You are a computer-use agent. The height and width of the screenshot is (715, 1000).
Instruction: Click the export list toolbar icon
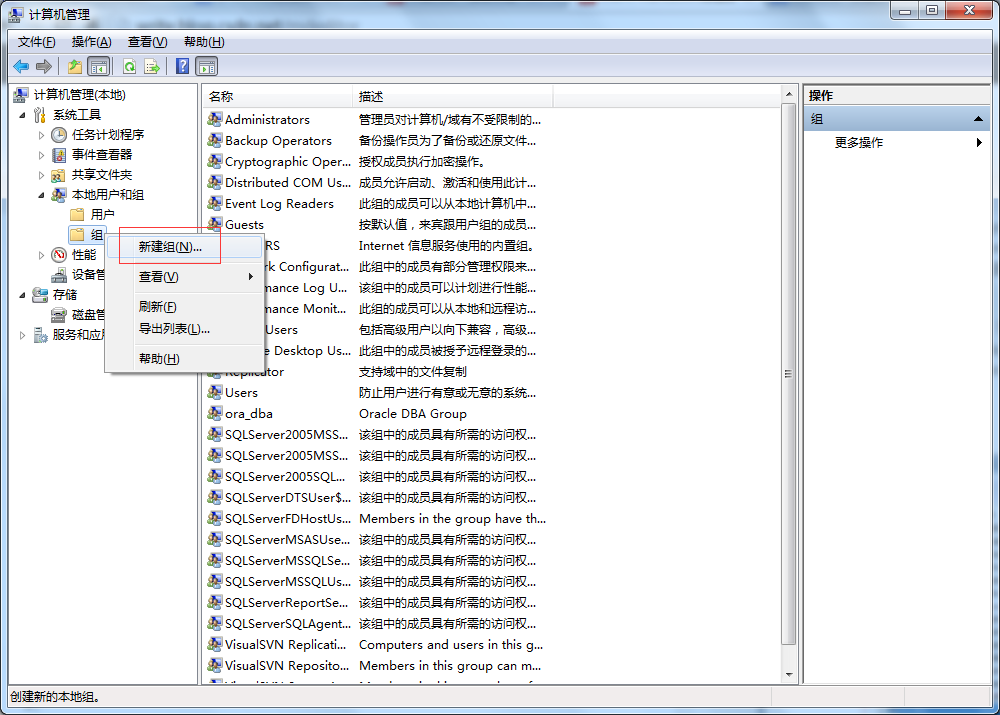tap(152, 66)
